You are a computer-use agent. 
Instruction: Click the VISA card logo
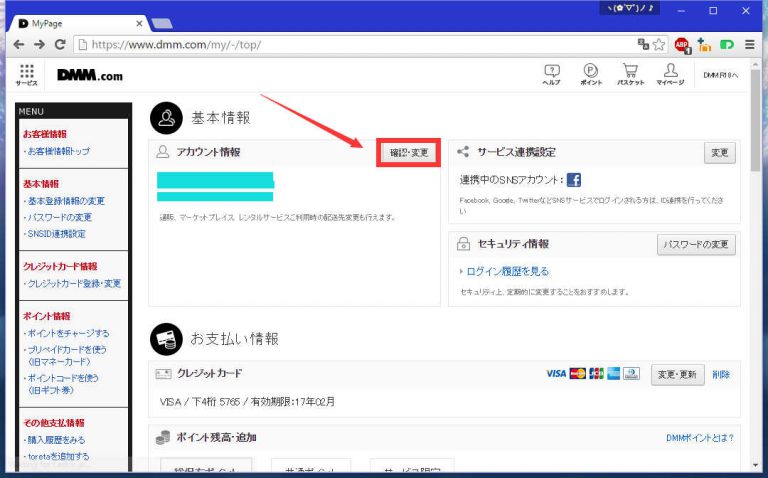(556, 374)
